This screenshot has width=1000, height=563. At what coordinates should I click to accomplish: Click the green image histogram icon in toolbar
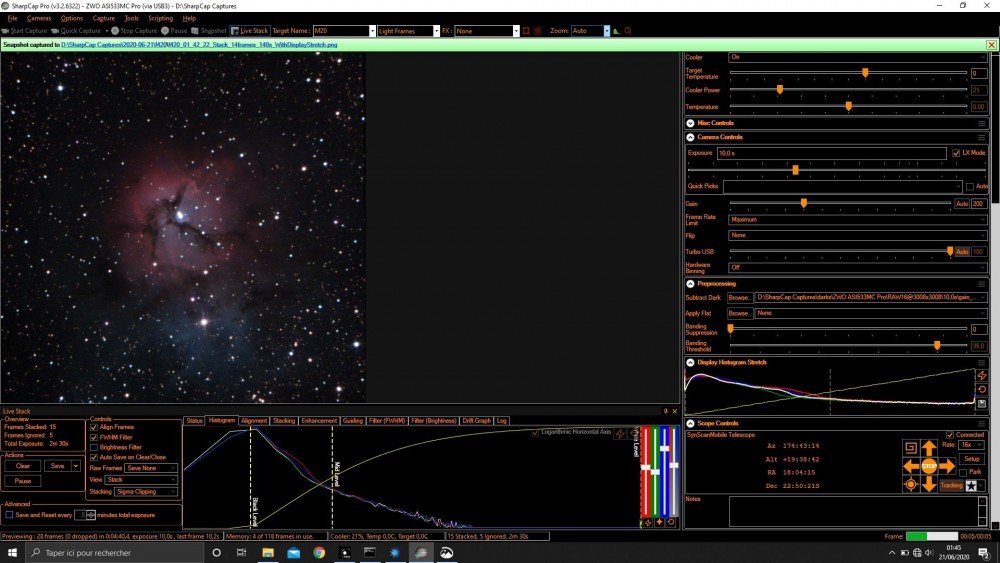click(x=616, y=31)
